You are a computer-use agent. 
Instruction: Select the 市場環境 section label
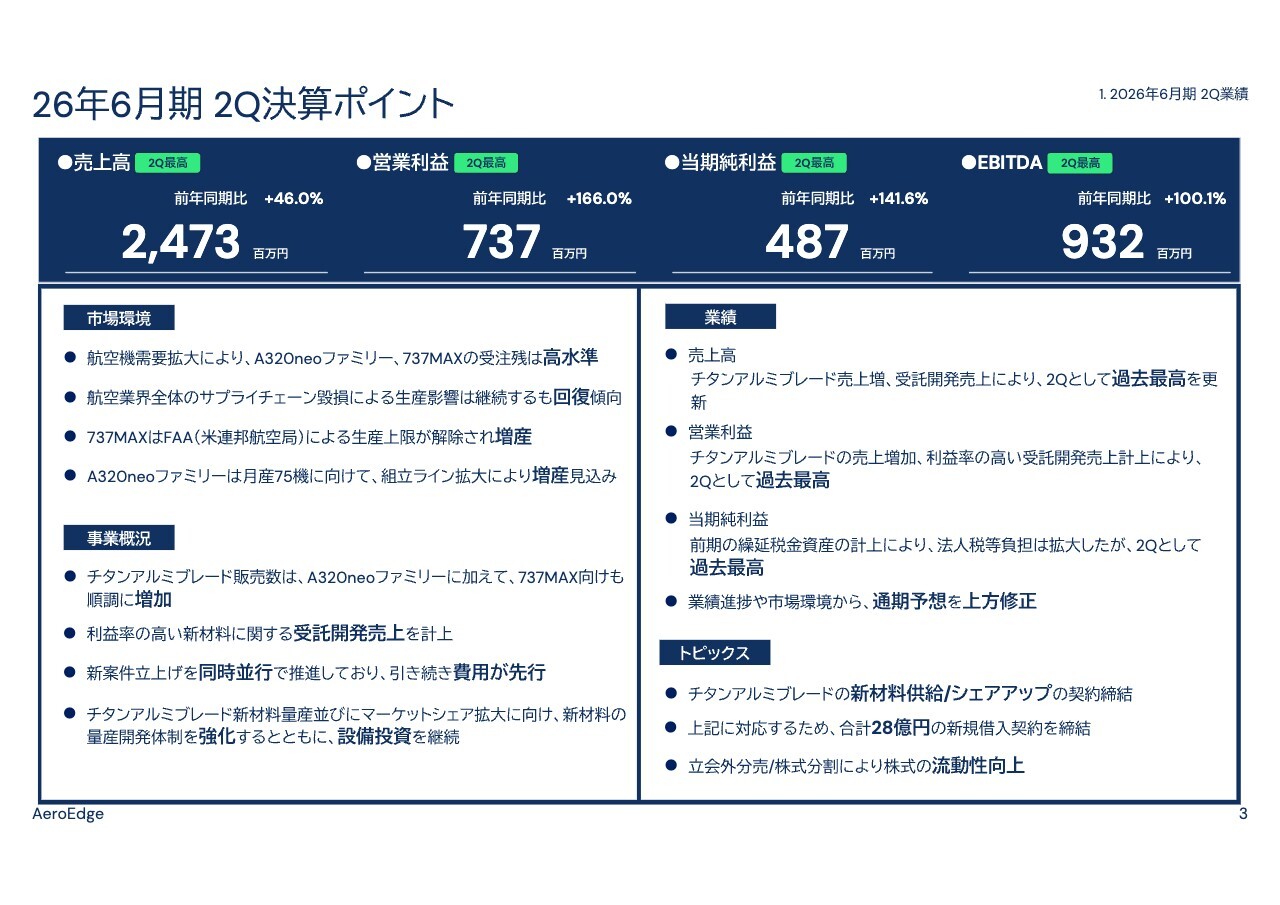pyautogui.click(x=119, y=318)
